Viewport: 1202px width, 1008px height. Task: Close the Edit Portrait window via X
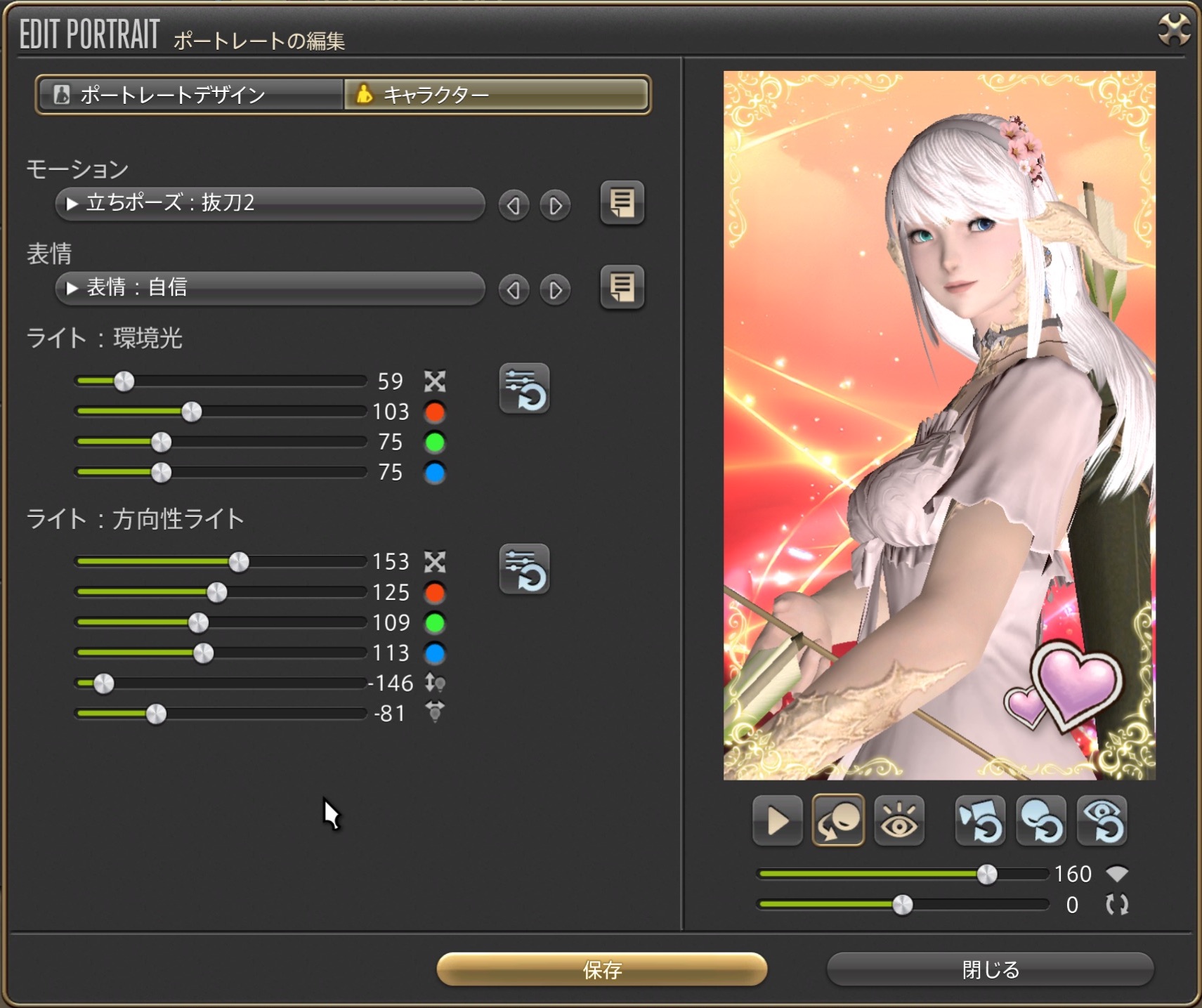point(1174,30)
